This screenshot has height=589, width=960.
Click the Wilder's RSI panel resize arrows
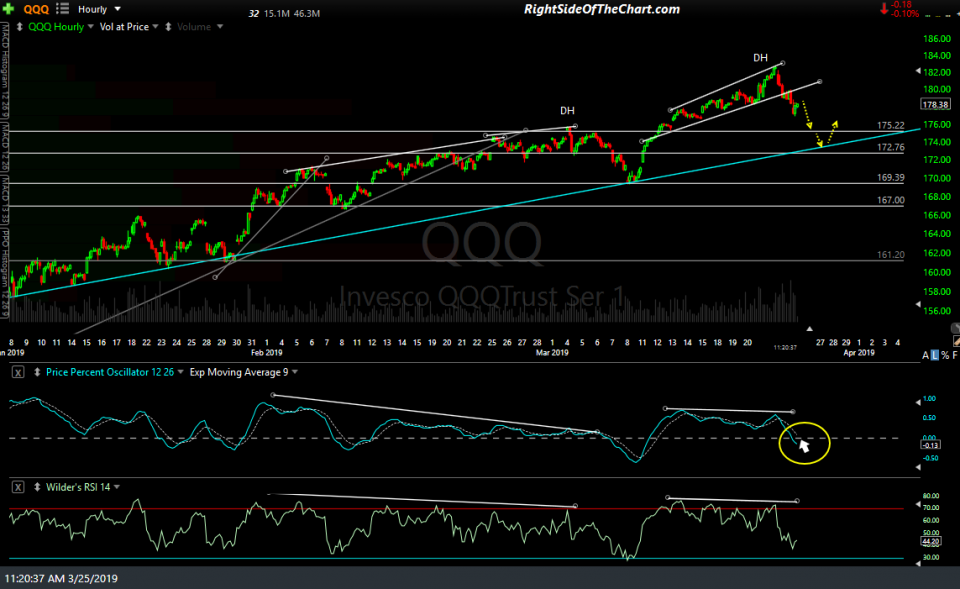(x=37, y=487)
